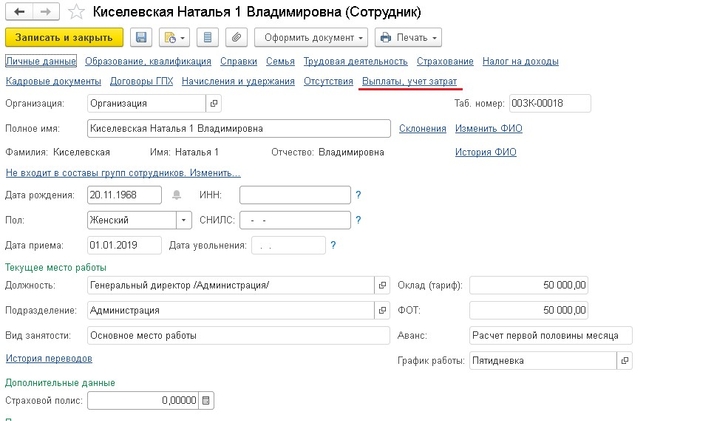Open the Изменить ФИО link
Screen dimensions: 714x421
tap(488, 128)
